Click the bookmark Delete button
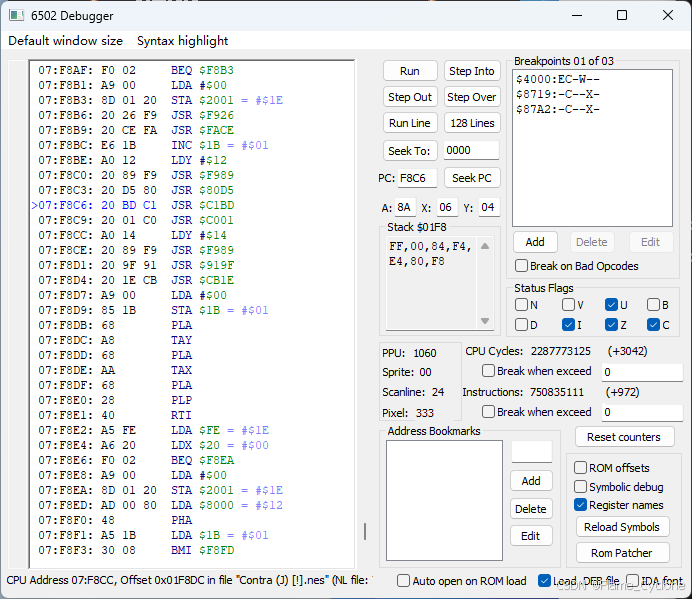The image size is (692, 599). (531, 509)
